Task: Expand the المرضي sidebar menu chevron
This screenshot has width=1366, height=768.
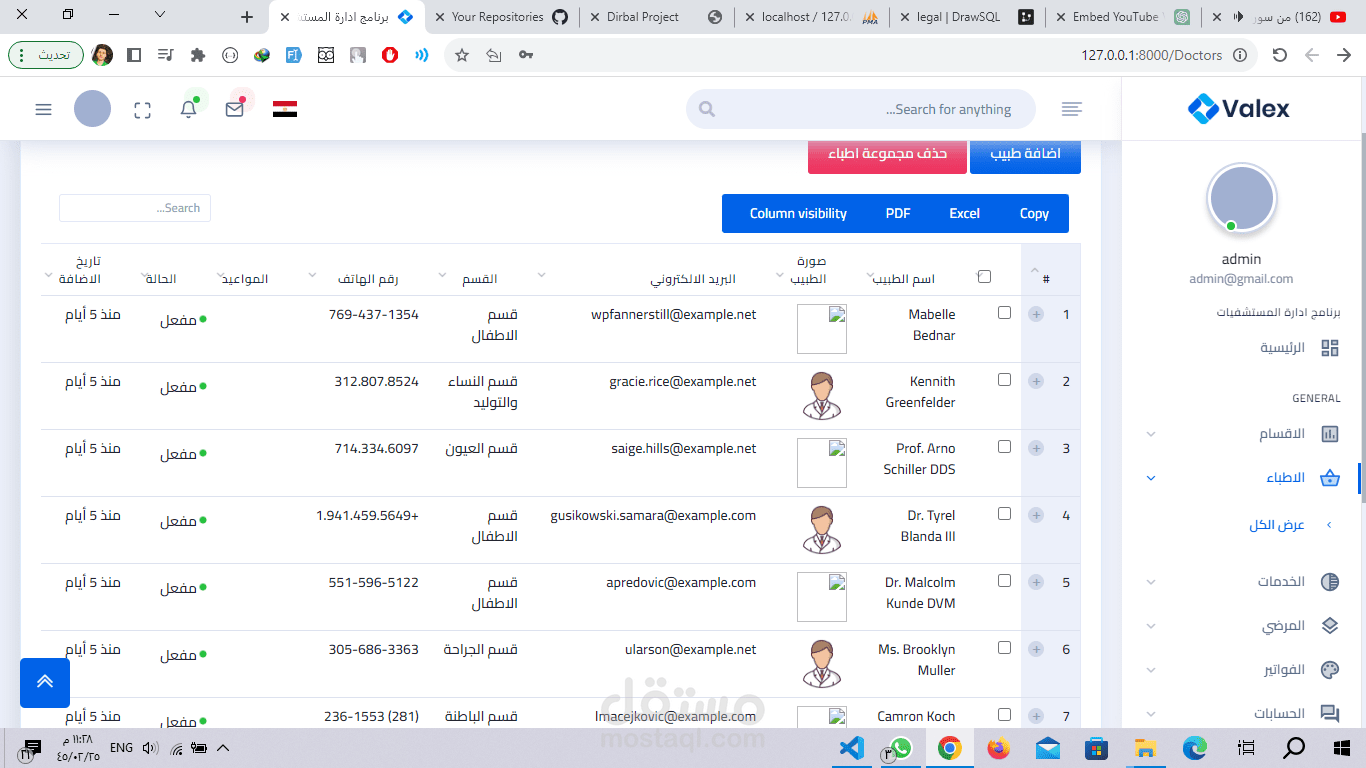Action: 1151,626
